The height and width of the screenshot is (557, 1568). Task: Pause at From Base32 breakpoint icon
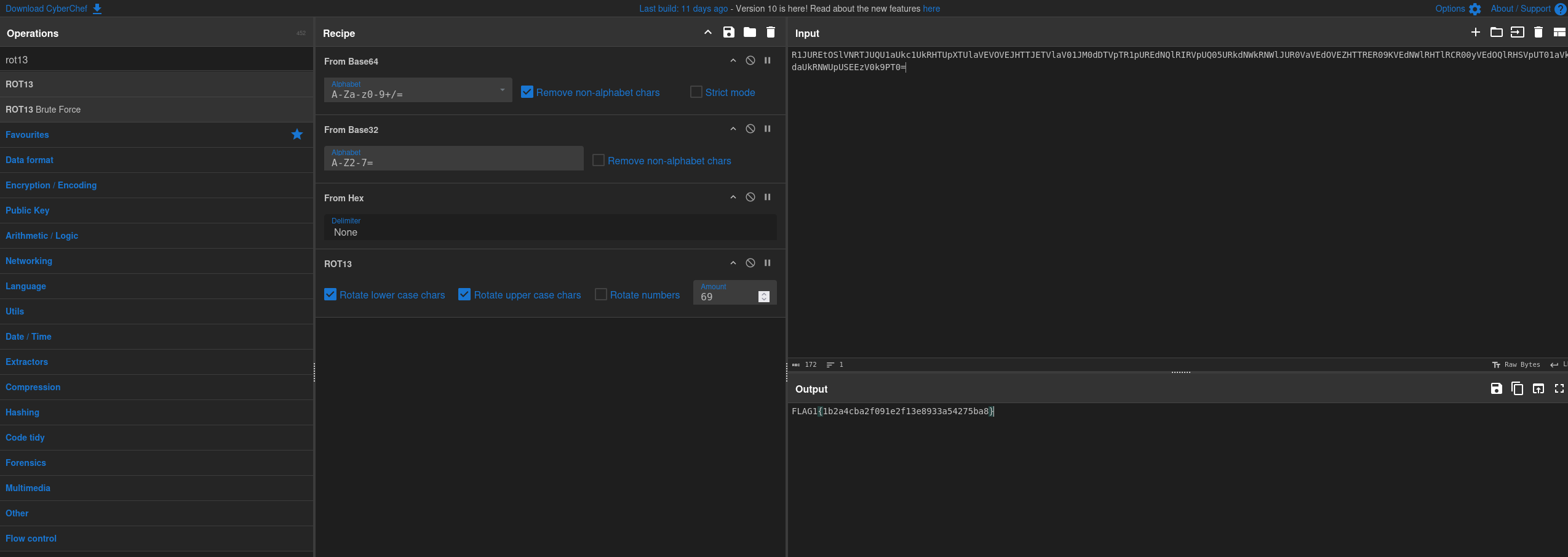tap(768, 129)
